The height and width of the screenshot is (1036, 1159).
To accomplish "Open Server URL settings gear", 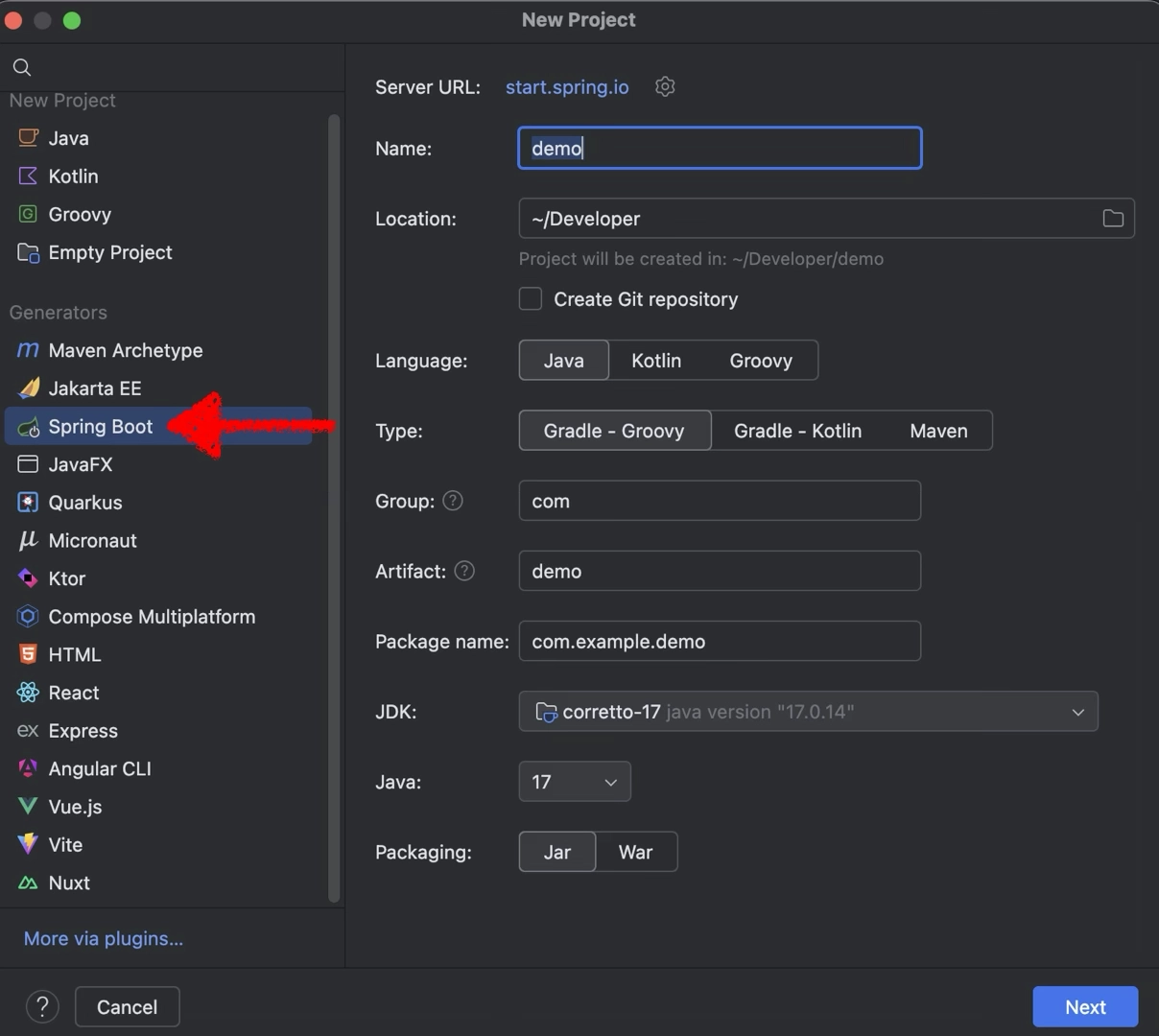I will point(665,86).
